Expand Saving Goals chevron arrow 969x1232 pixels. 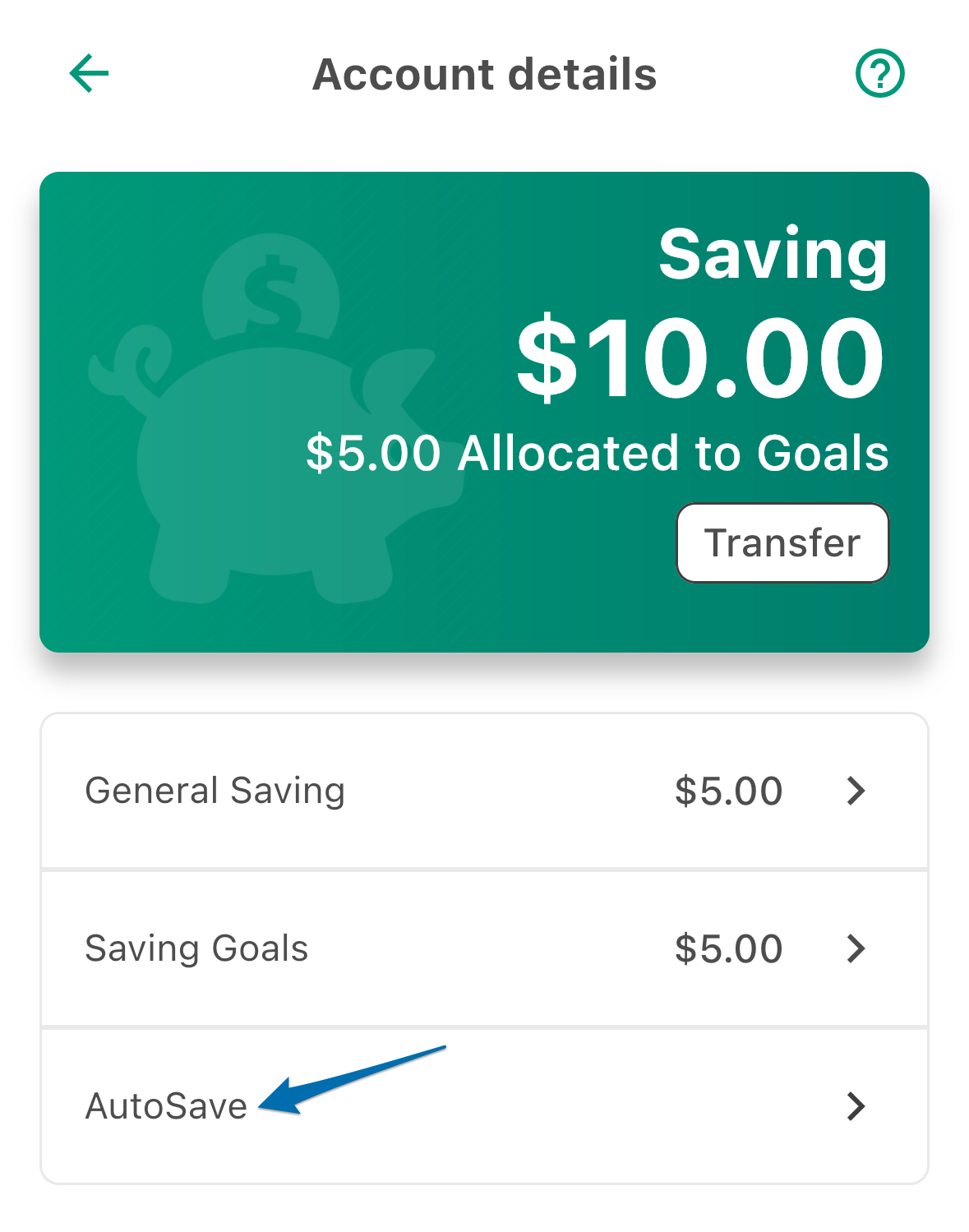856,948
